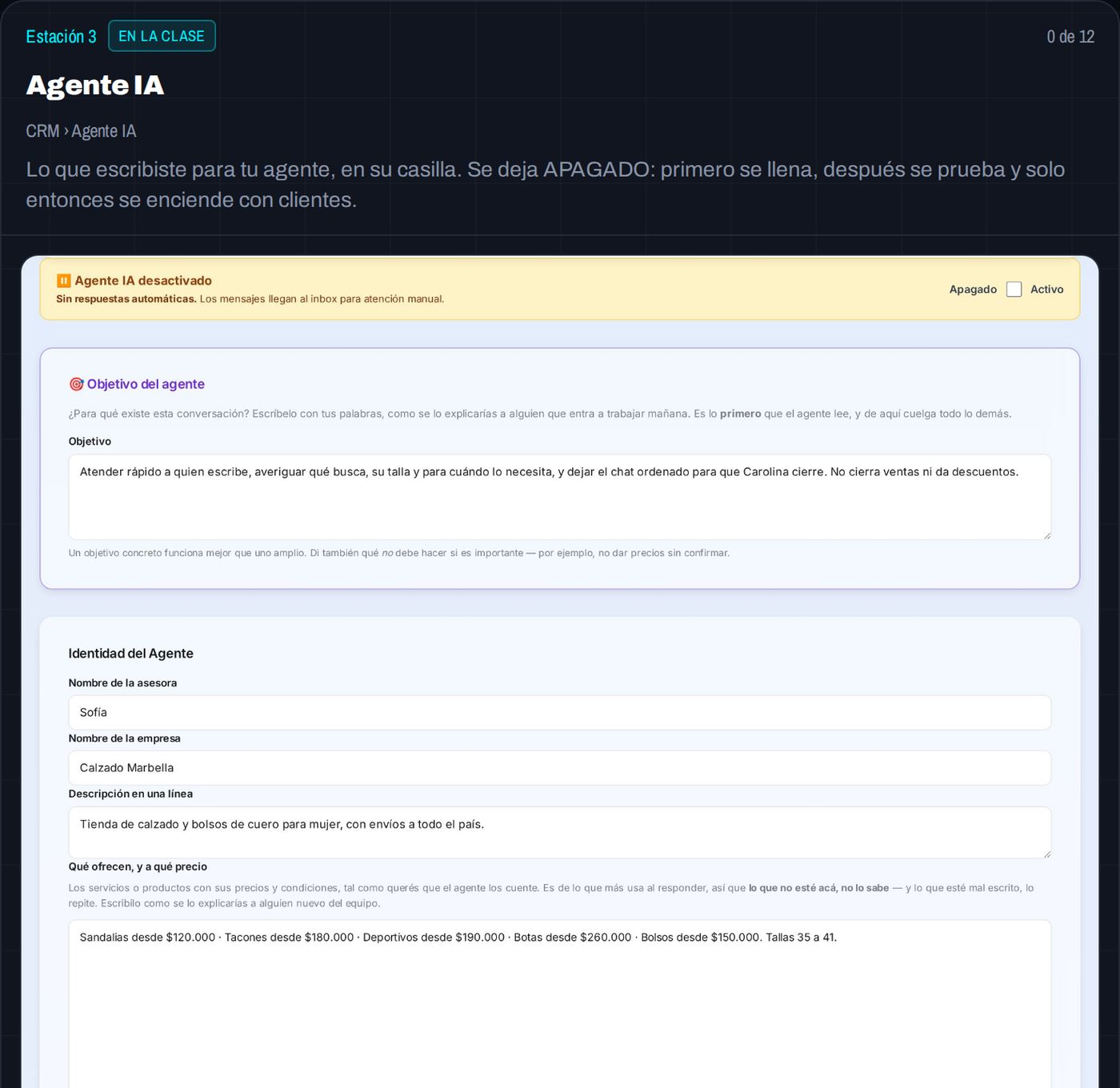
Task: Click the Qué ofrecen, y a qué precio label
Action: [138, 866]
